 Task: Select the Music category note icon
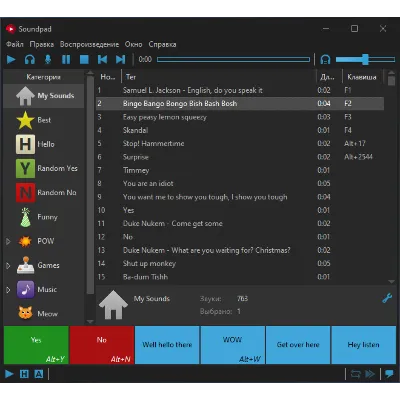(x=25, y=289)
